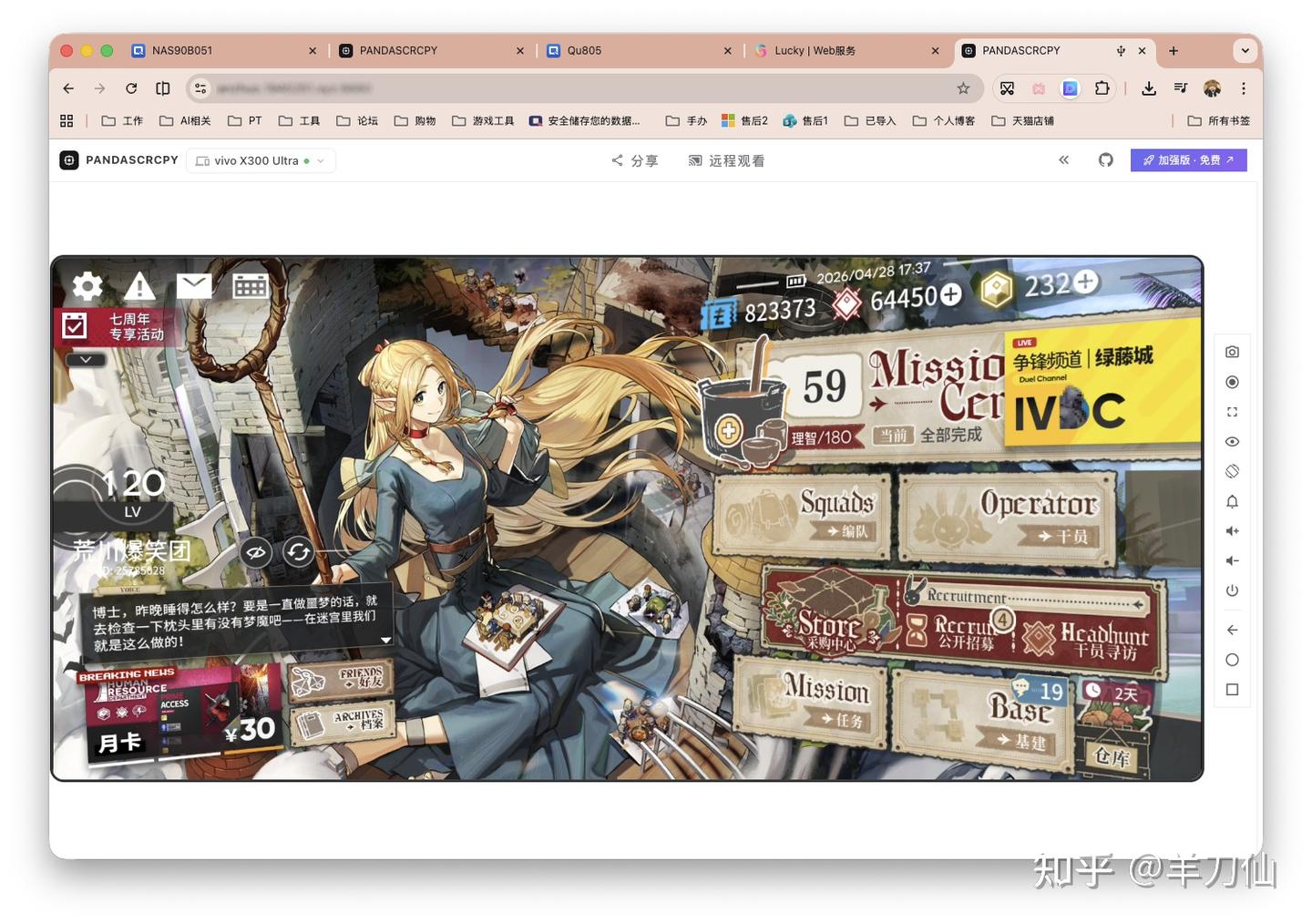Toggle the eye icon in side toolbar

coord(1232,442)
